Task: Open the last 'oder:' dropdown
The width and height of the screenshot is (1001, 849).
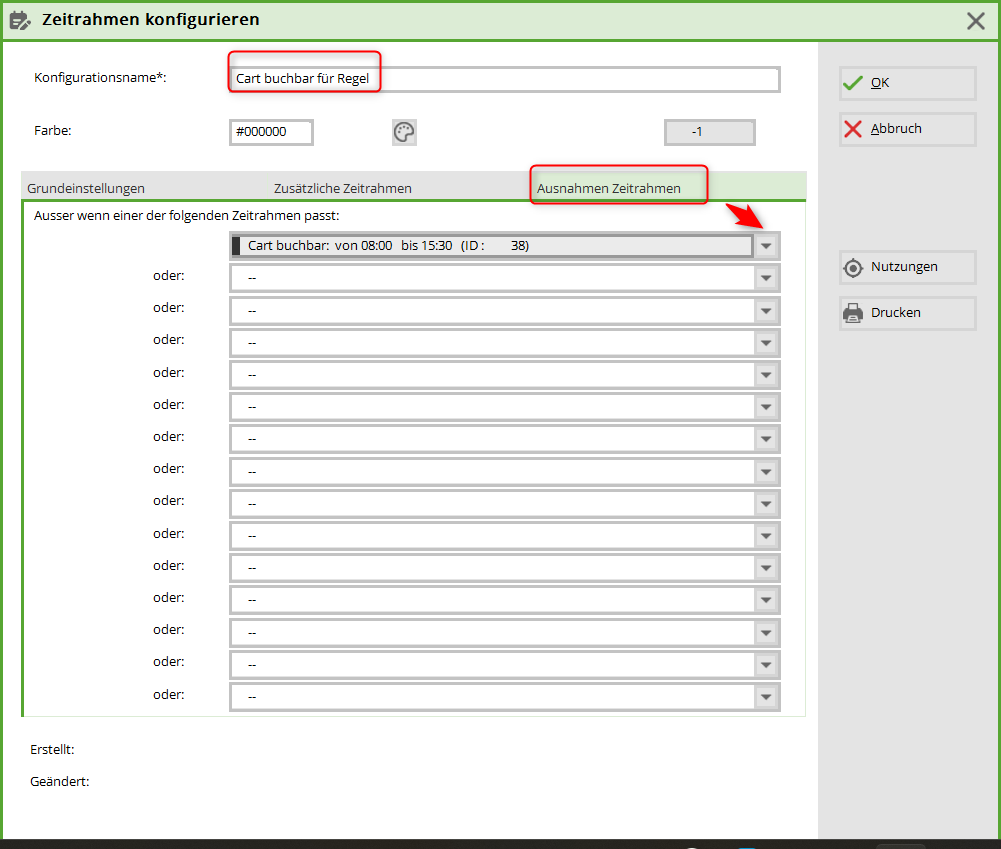Action: click(766, 696)
